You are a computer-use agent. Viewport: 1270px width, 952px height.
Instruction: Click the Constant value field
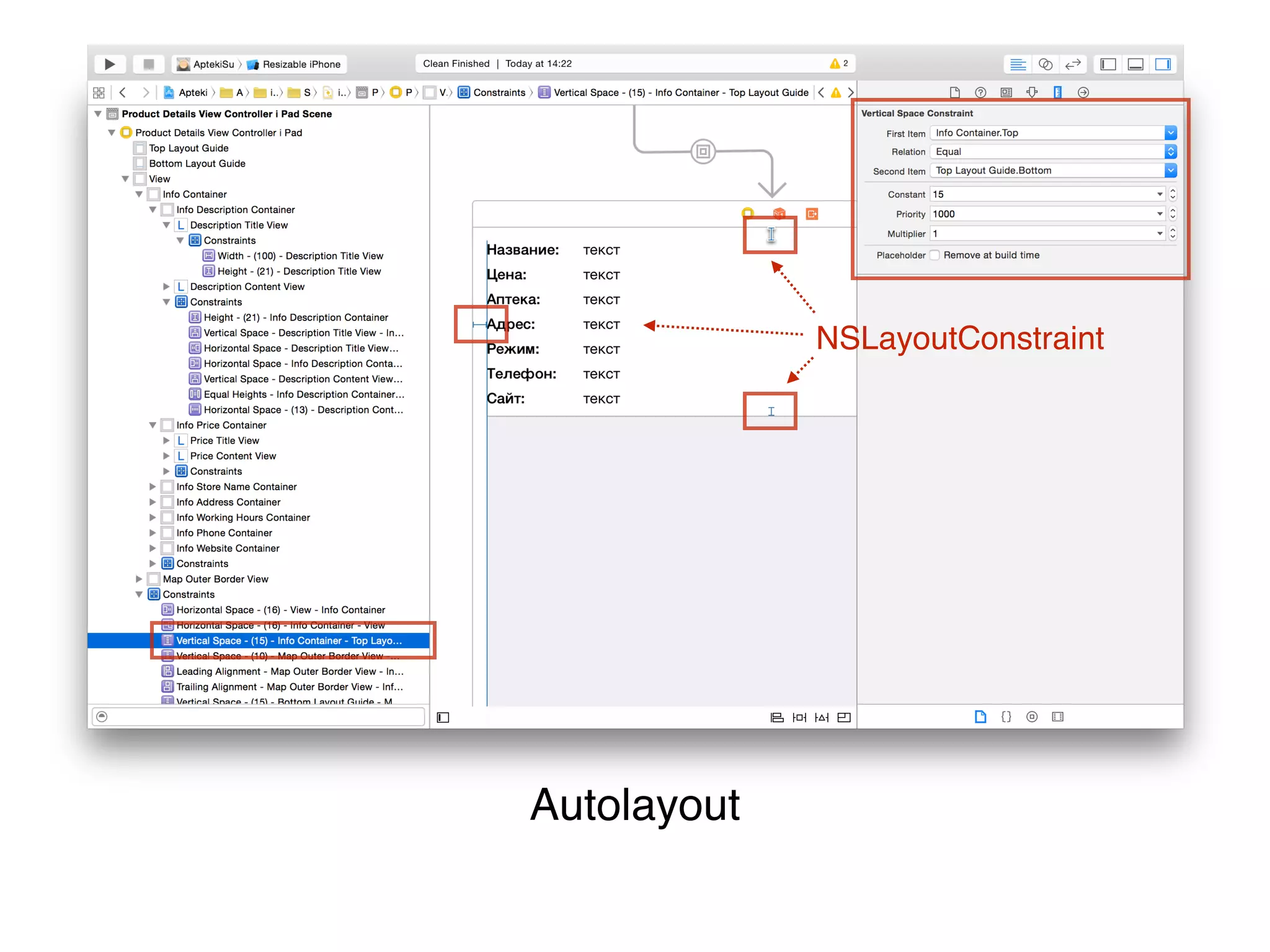[1047, 194]
